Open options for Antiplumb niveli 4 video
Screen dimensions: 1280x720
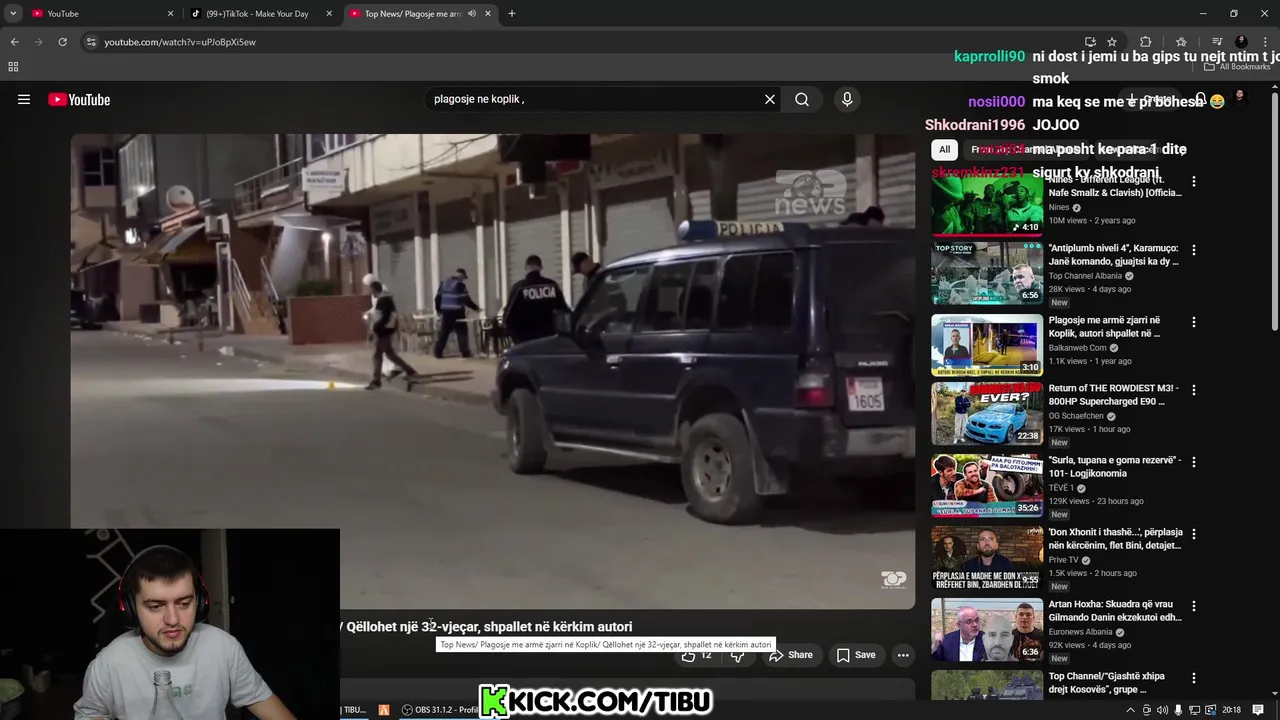[x=1193, y=250]
